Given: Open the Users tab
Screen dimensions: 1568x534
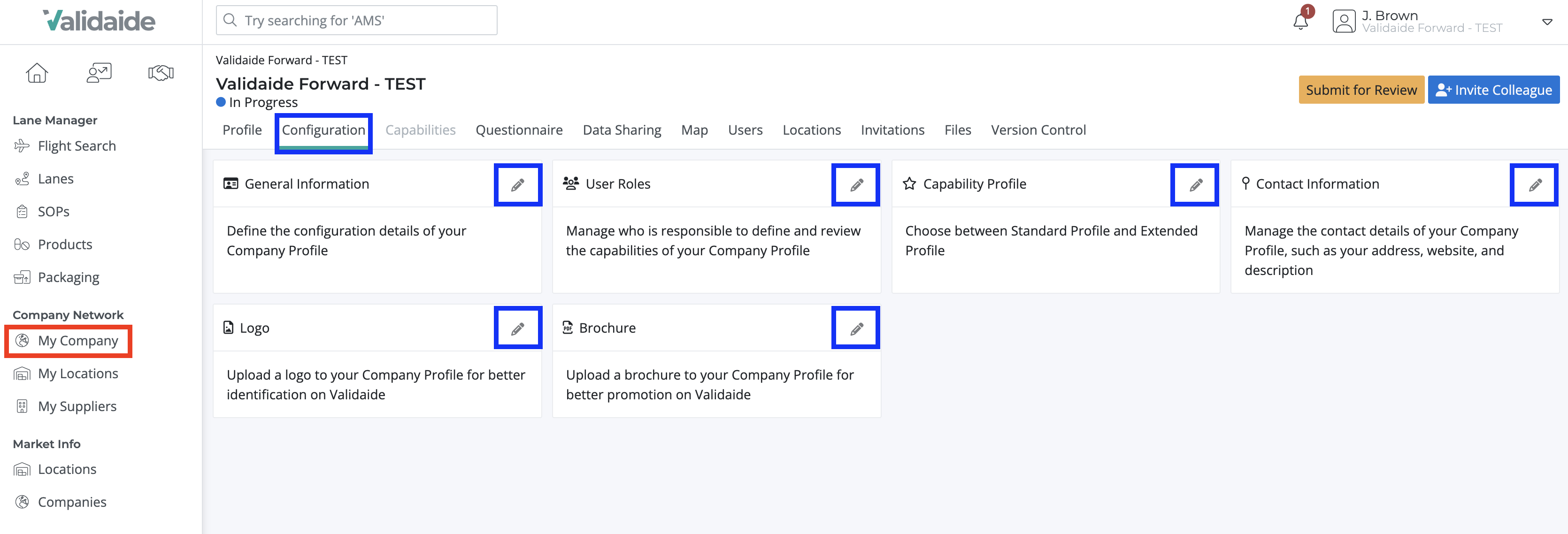Looking at the screenshot, I should coord(746,130).
